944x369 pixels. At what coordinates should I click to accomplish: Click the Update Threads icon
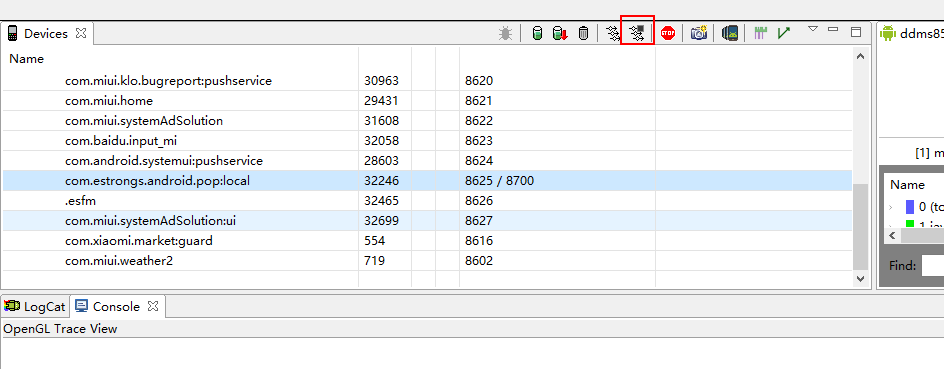pyautogui.click(x=613, y=34)
